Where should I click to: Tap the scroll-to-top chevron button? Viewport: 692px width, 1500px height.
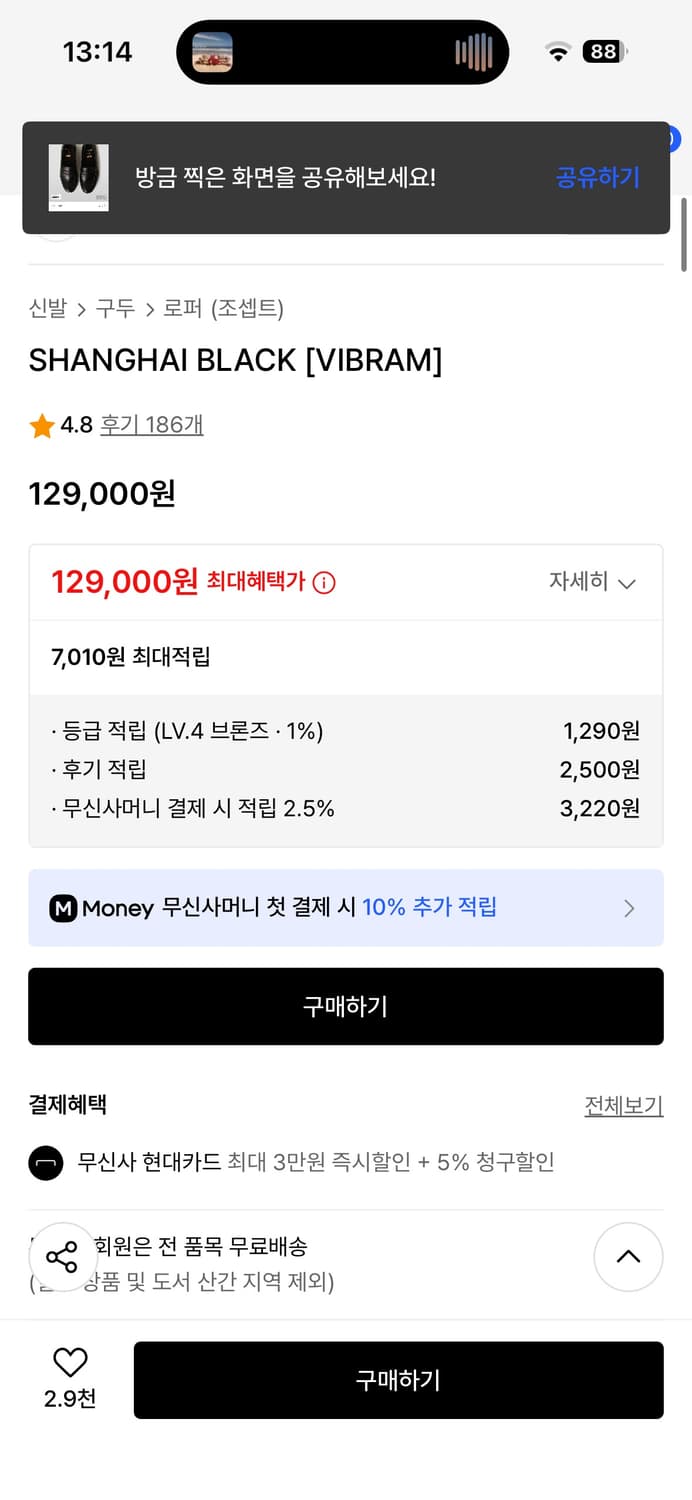click(628, 1257)
